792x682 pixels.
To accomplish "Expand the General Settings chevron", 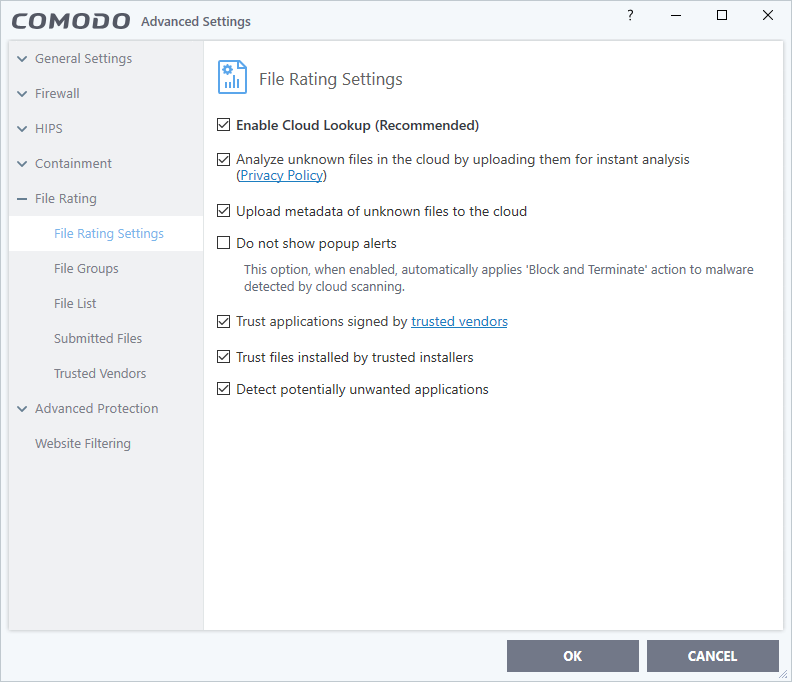I will 22,59.
